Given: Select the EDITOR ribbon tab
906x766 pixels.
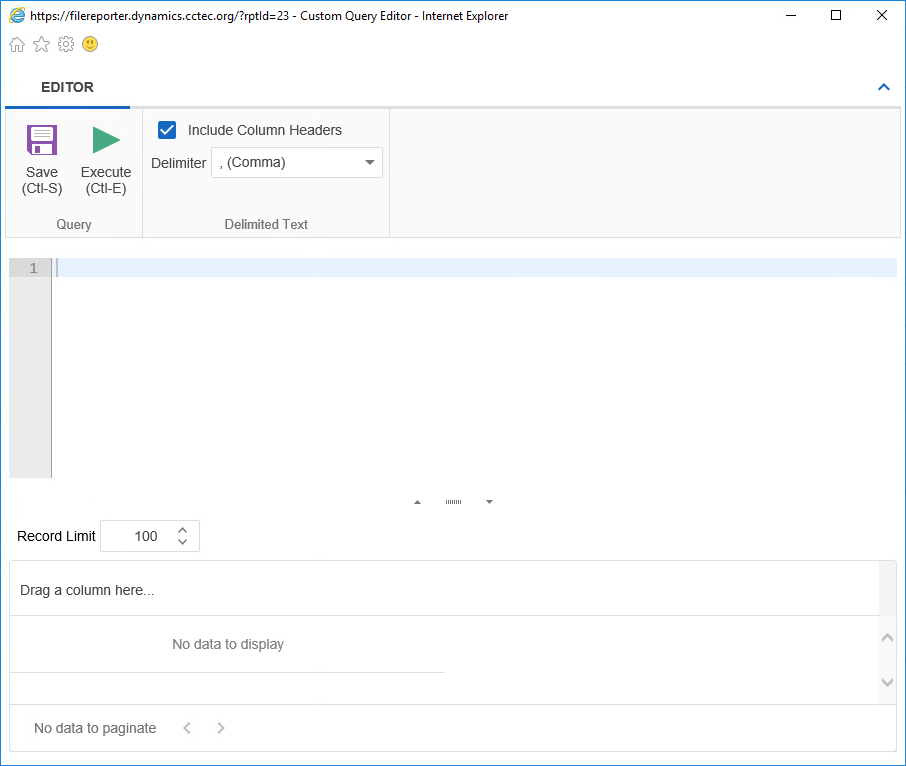Looking at the screenshot, I should click(67, 87).
